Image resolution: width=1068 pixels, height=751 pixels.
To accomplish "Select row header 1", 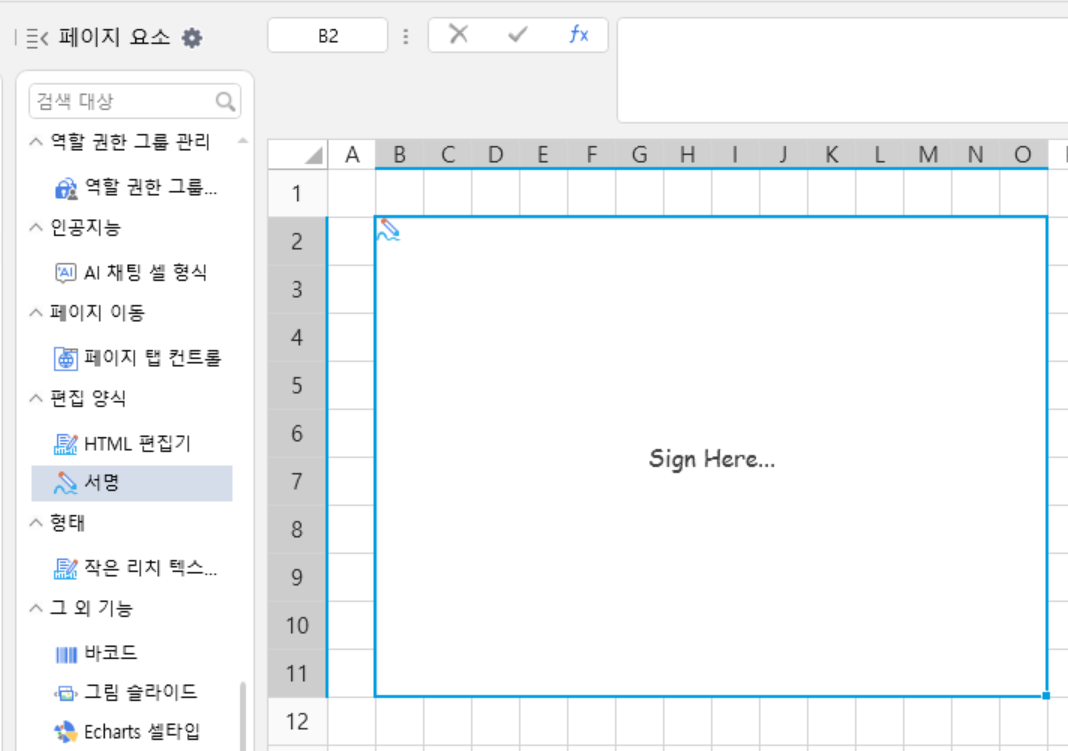I will tap(298, 193).
